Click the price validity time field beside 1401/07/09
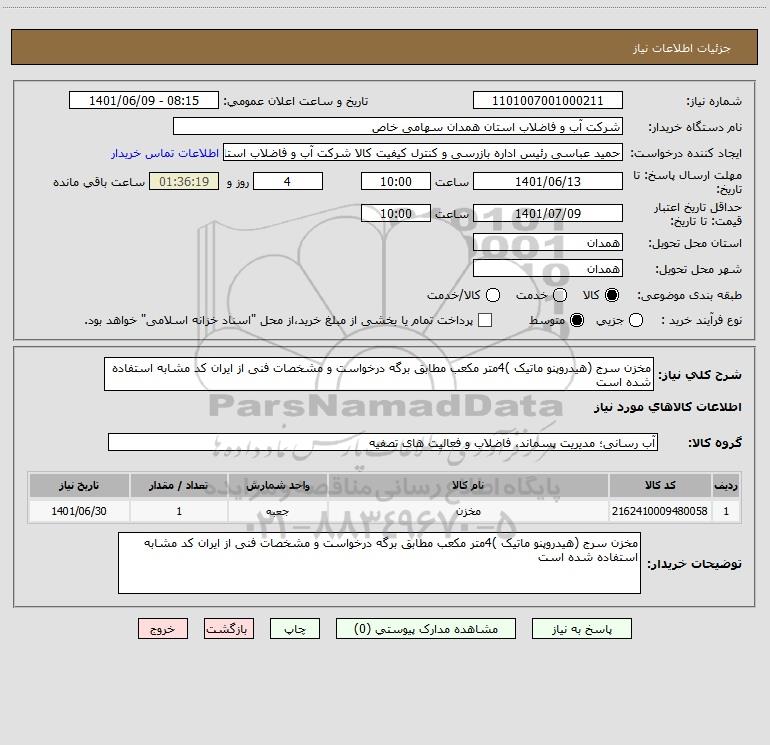The image size is (770, 745). (x=396, y=213)
